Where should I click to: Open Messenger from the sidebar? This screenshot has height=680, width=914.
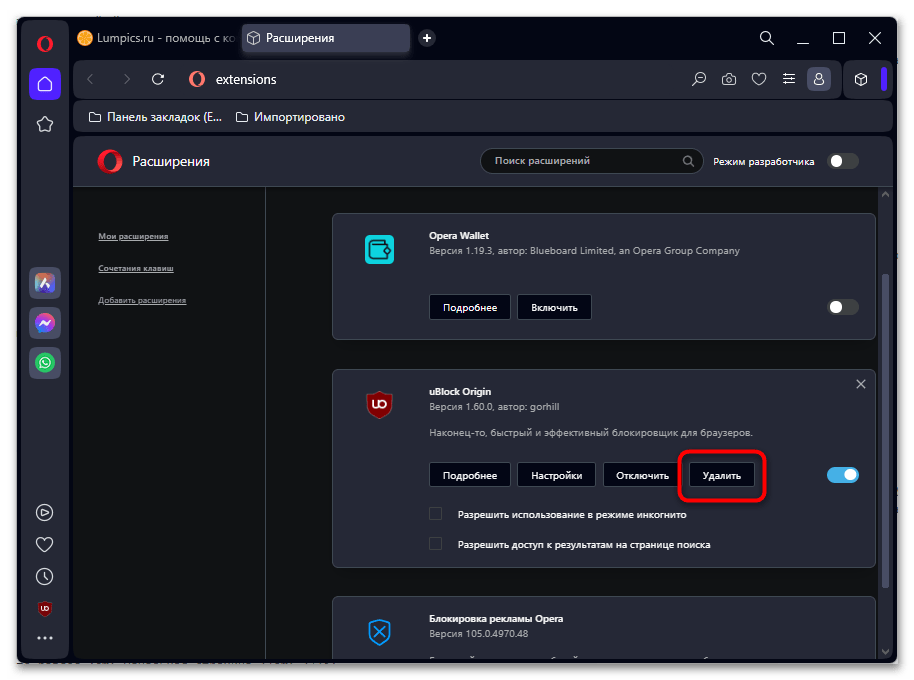45,323
